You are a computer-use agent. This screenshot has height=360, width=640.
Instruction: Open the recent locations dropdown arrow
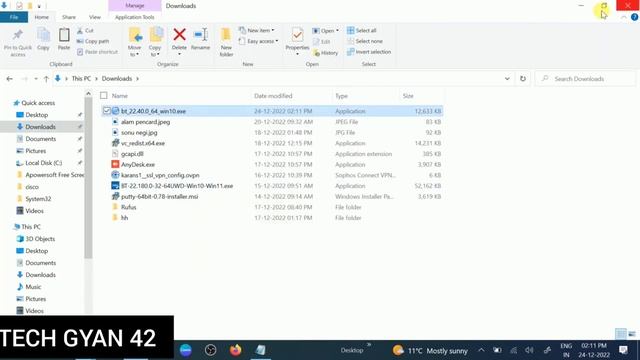coord(36,79)
